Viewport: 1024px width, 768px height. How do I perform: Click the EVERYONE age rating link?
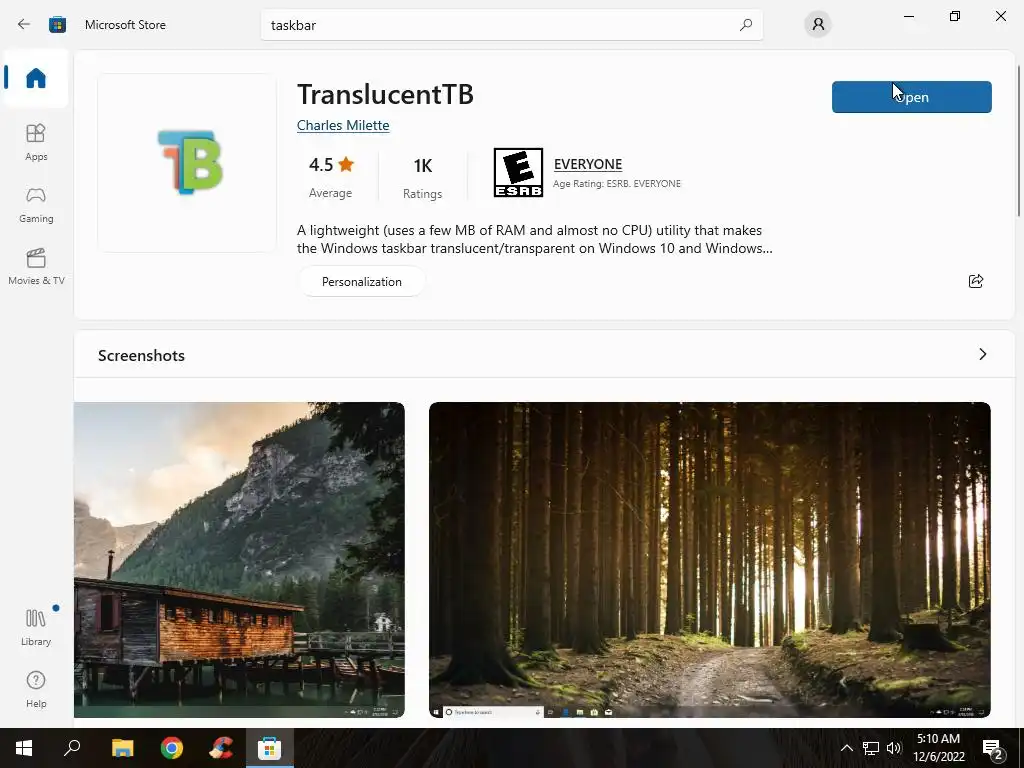588,164
